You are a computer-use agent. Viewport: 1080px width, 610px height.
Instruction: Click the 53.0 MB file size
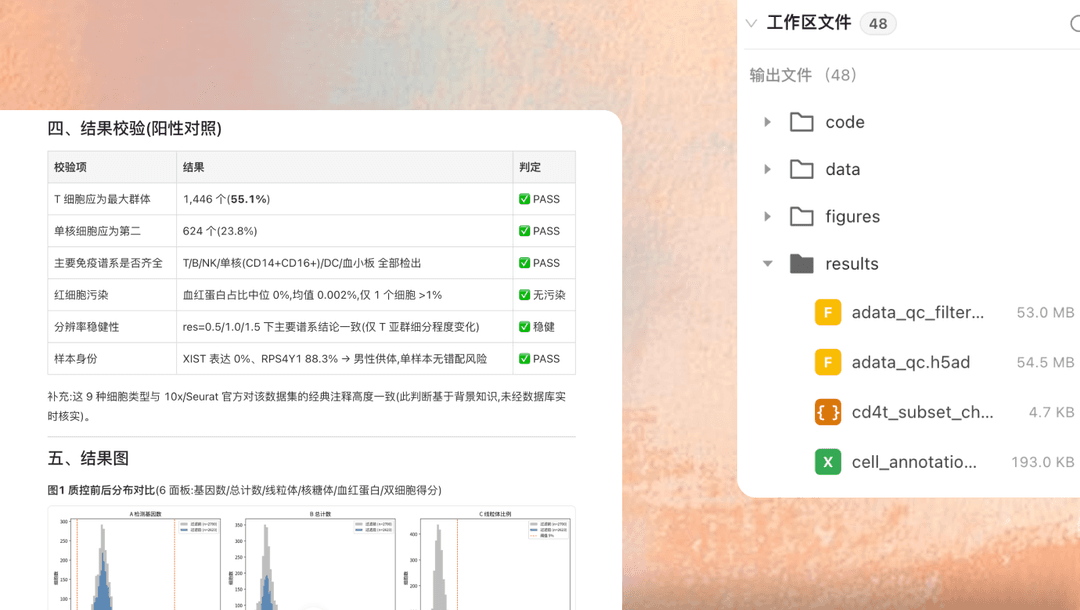click(x=1045, y=313)
